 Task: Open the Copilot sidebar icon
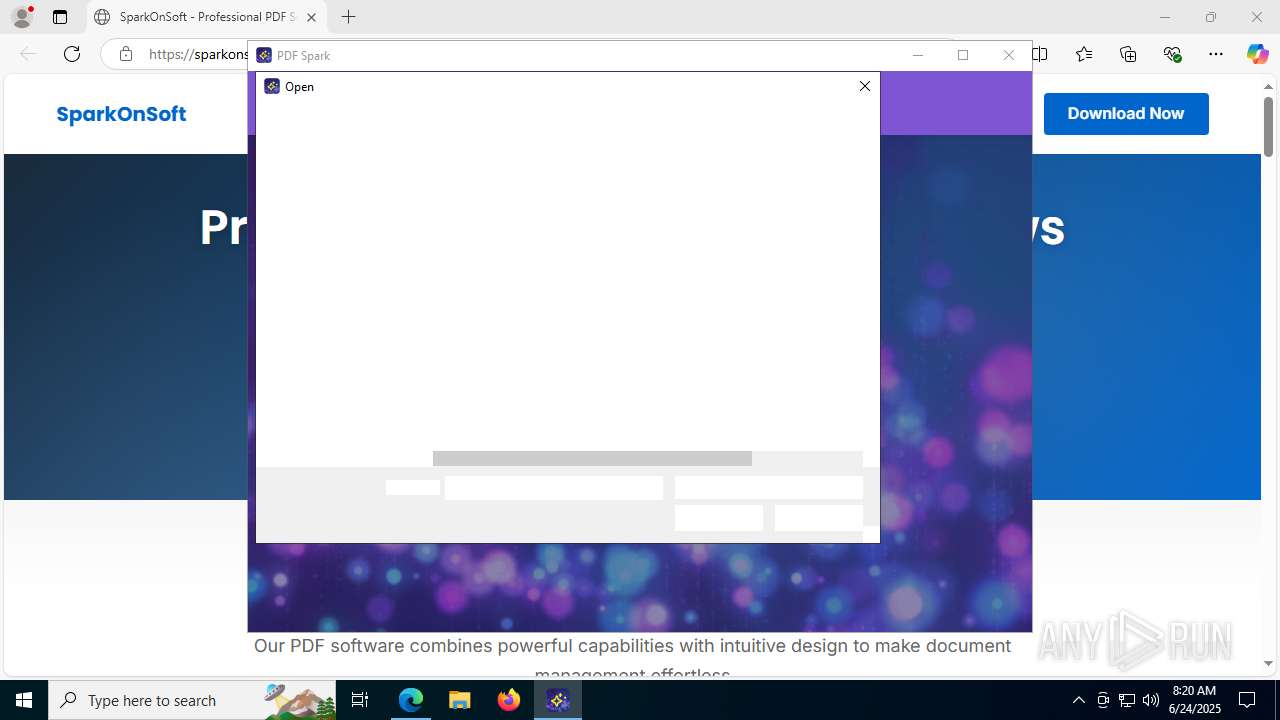pyautogui.click(x=1257, y=54)
